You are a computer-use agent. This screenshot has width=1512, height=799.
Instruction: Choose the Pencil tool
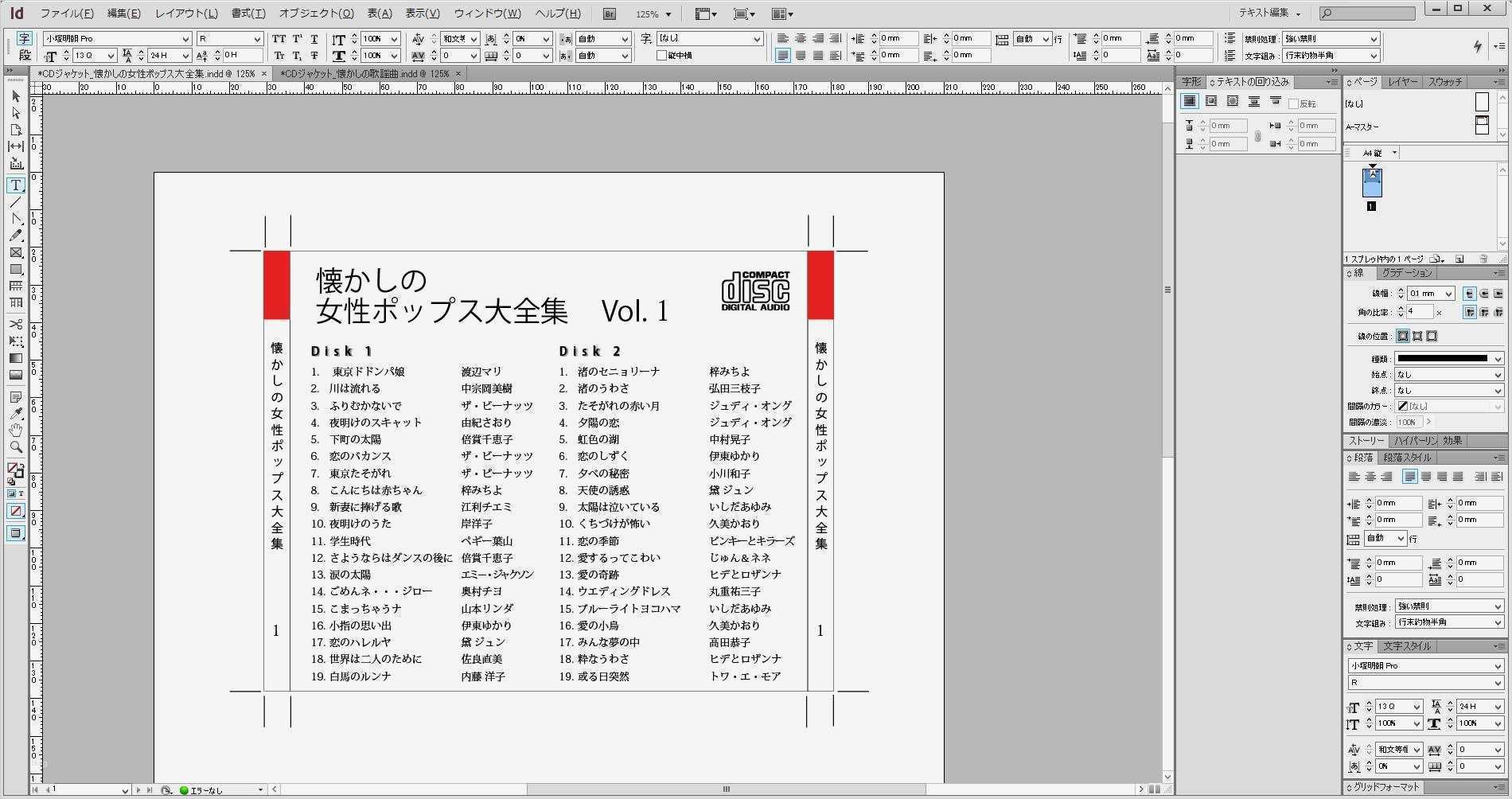15,236
